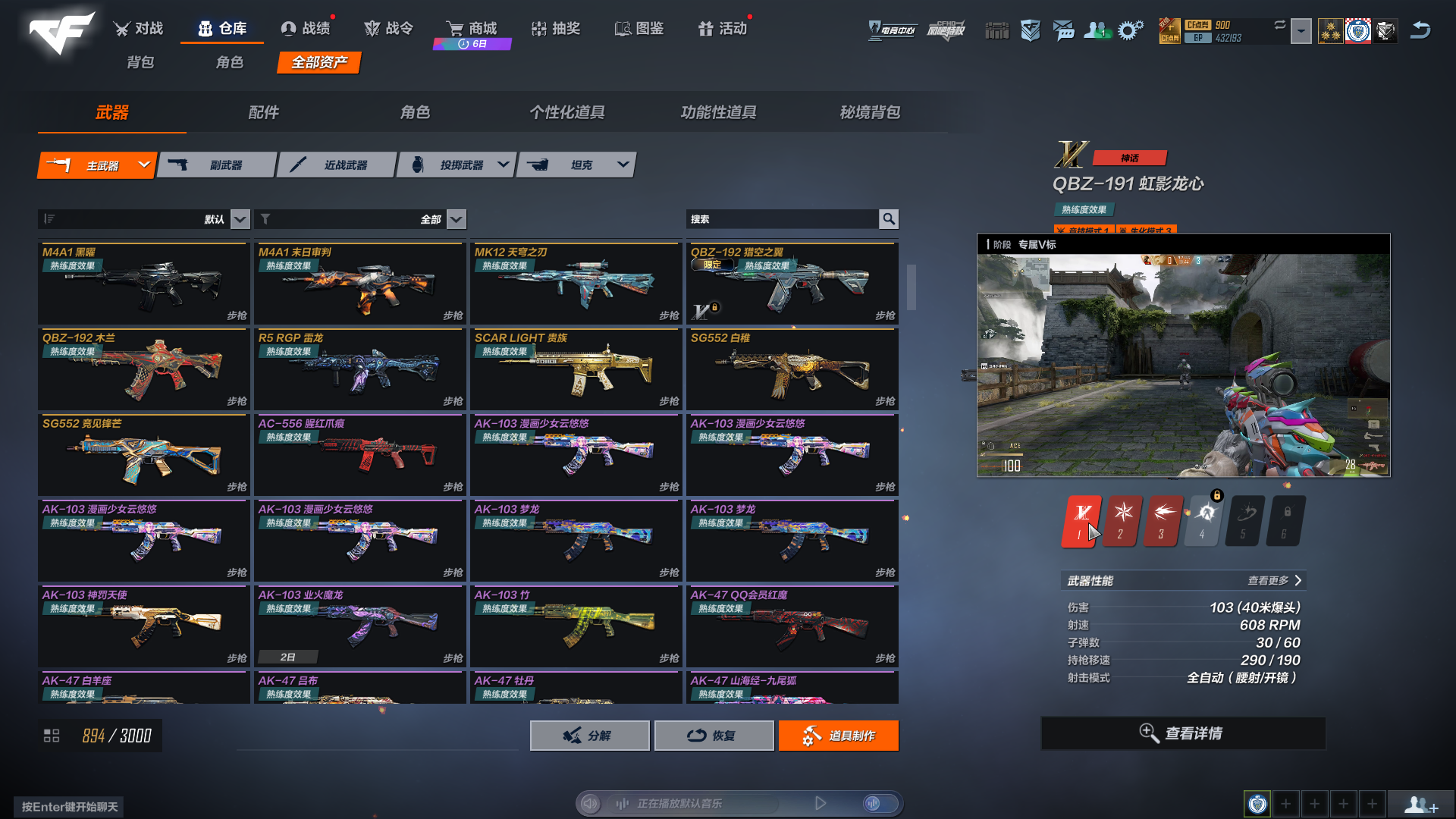This screenshot has width=1456, height=819.
Task: Open the 图鉴 collection menu
Action: 639,29
